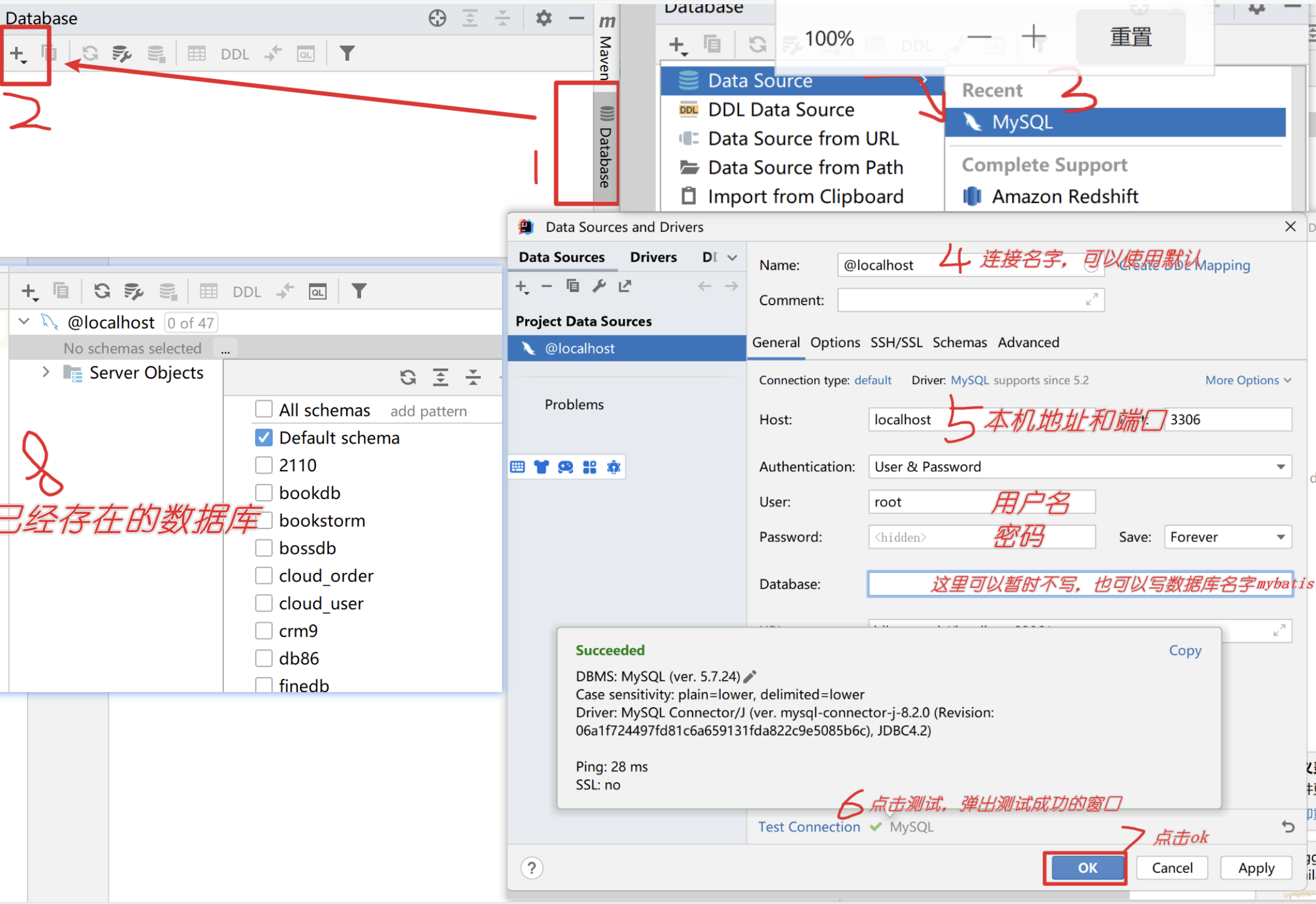
Task: Choose Data Source from Path entry
Action: click(803, 167)
